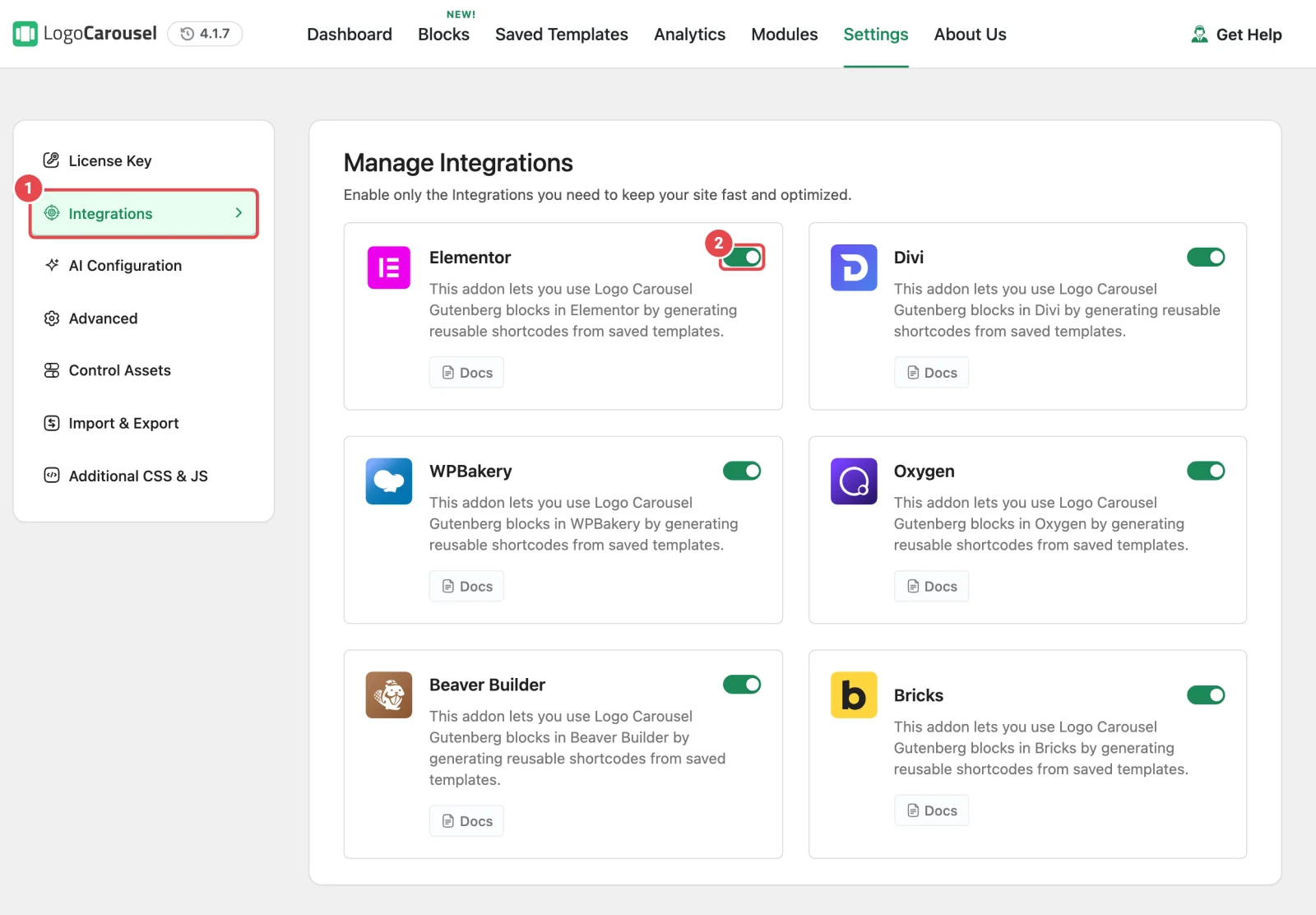The height and width of the screenshot is (915, 1316).
Task: Toggle the Bricks integration switch
Action: (1206, 695)
